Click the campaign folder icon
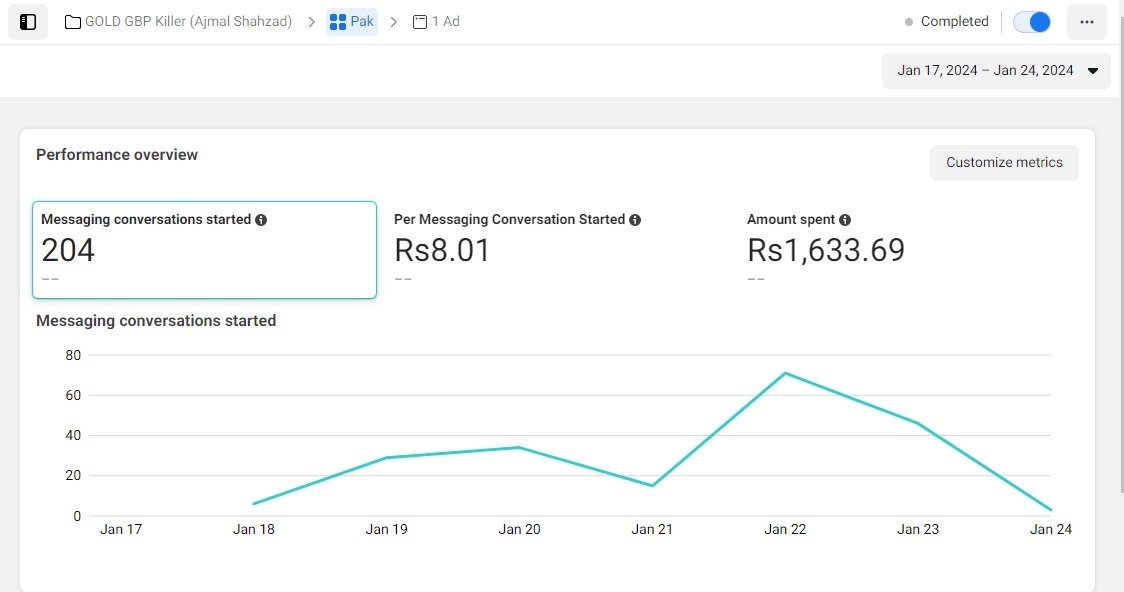Viewport: 1124px width, 592px height. 73,22
